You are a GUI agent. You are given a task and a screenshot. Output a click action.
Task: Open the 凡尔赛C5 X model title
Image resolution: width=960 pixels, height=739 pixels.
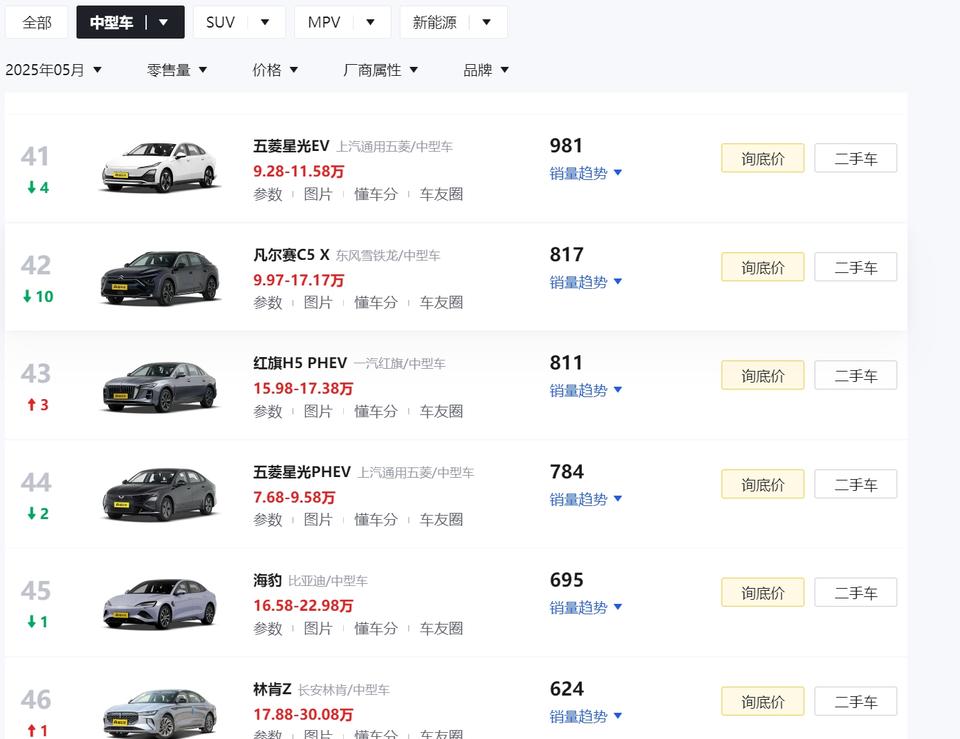click(291, 255)
